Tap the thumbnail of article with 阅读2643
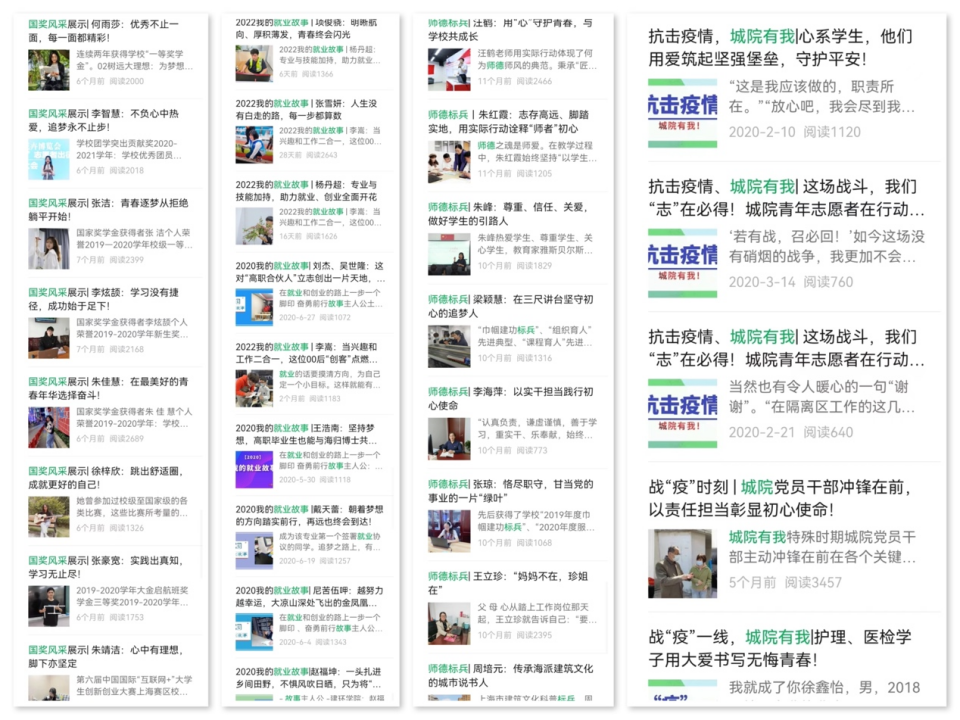960x720 pixels. coord(254,145)
